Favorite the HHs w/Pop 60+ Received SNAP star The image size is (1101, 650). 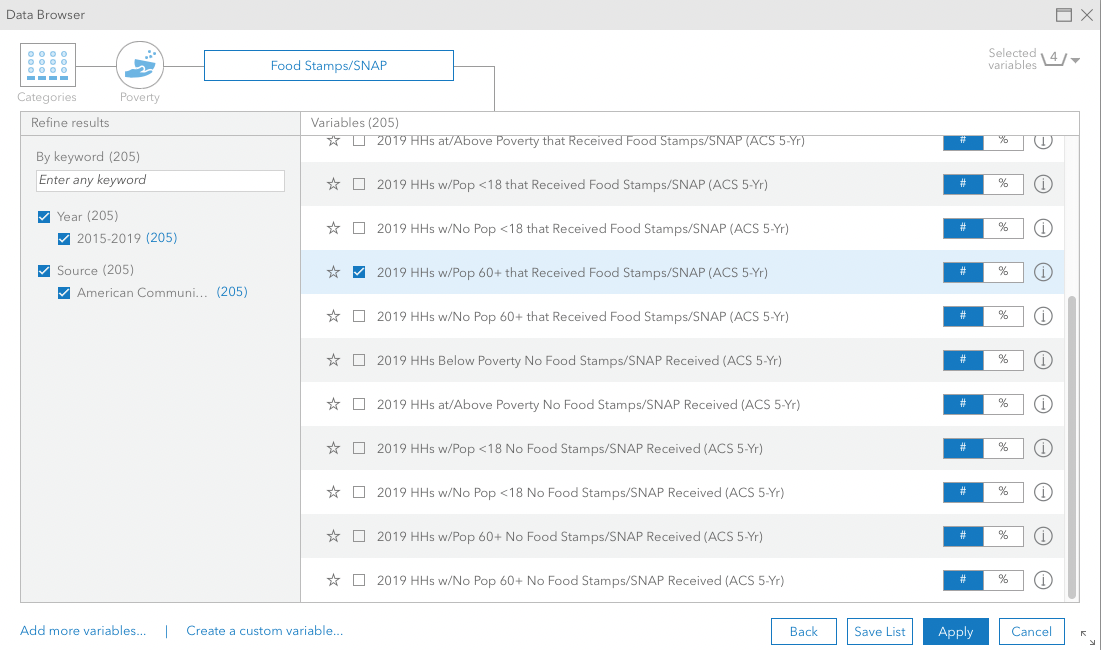tap(334, 272)
